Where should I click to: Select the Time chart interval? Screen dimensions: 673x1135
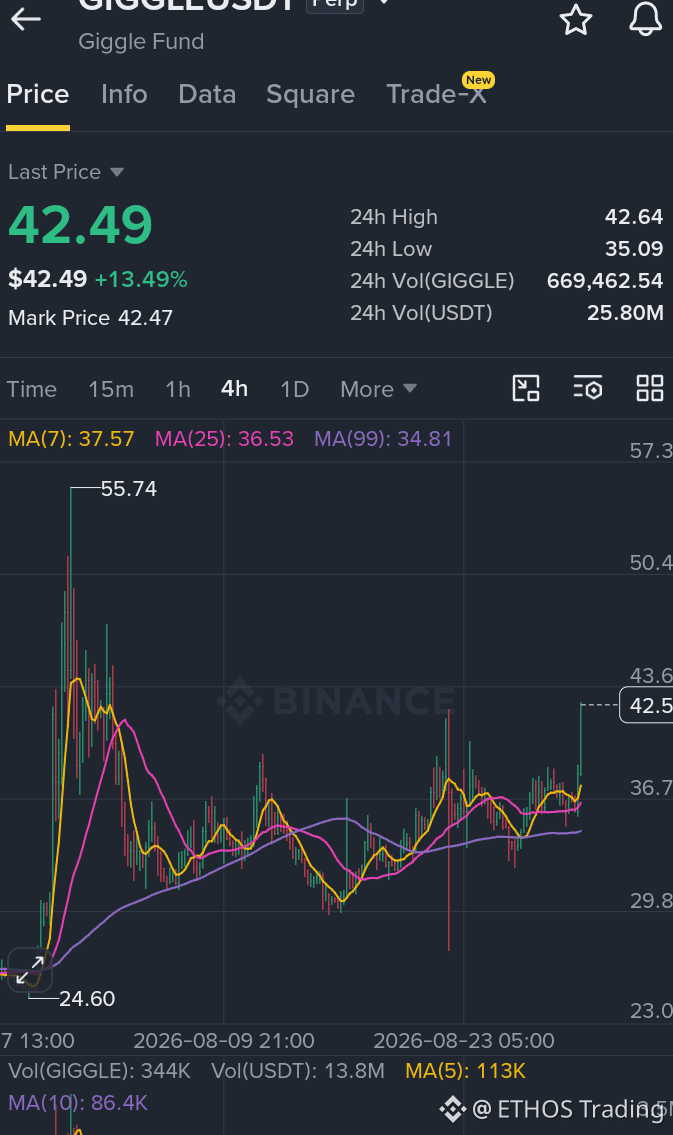click(x=32, y=389)
